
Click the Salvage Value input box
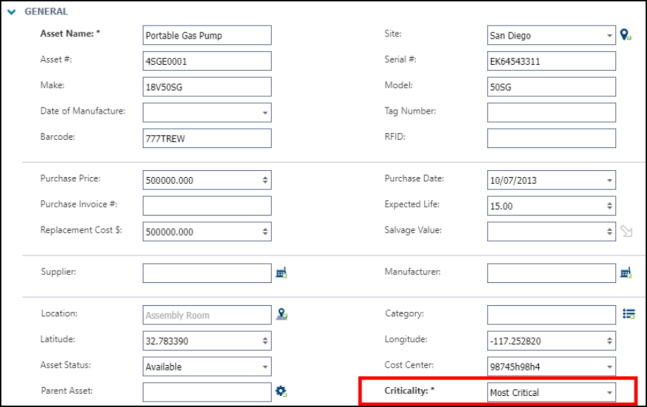(x=551, y=232)
